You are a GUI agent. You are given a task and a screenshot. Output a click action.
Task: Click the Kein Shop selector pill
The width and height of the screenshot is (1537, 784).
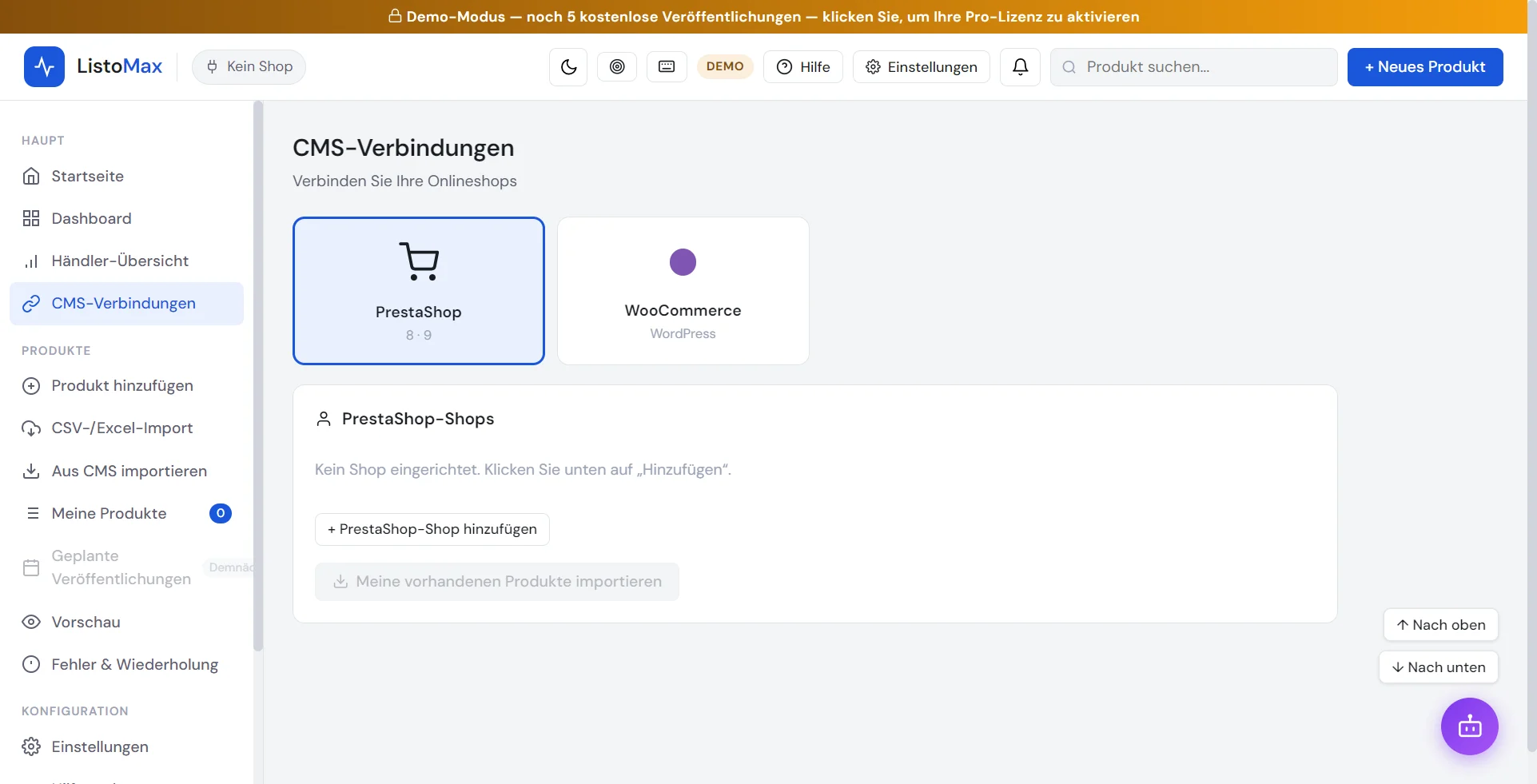pos(249,66)
